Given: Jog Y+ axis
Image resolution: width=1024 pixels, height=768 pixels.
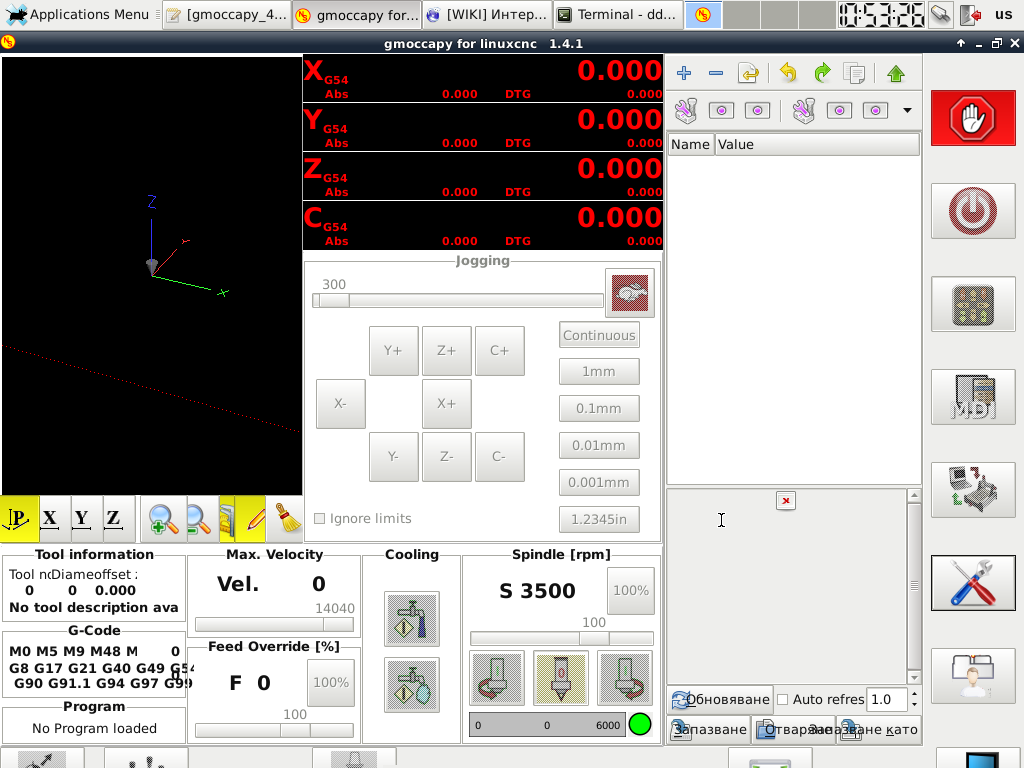Looking at the screenshot, I should coord(393,351).
